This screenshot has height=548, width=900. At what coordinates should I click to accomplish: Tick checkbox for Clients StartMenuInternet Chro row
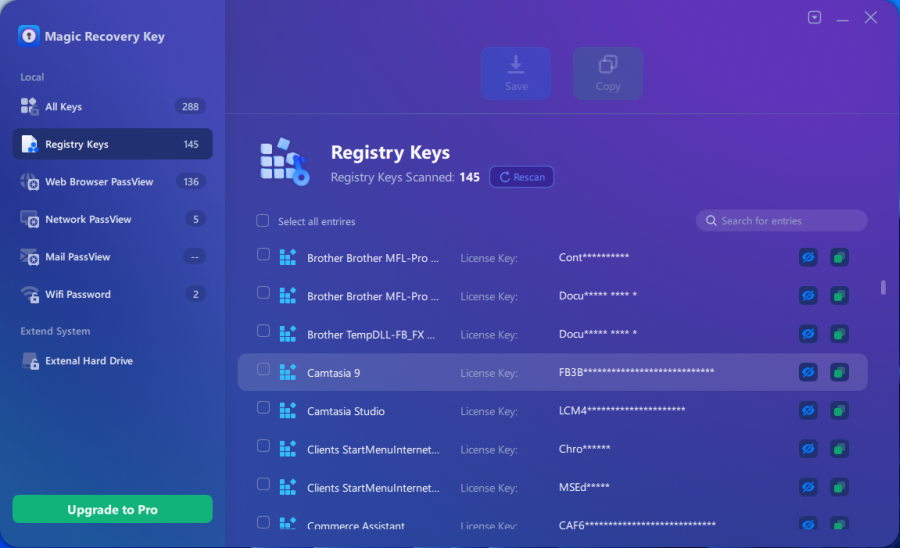263,446
